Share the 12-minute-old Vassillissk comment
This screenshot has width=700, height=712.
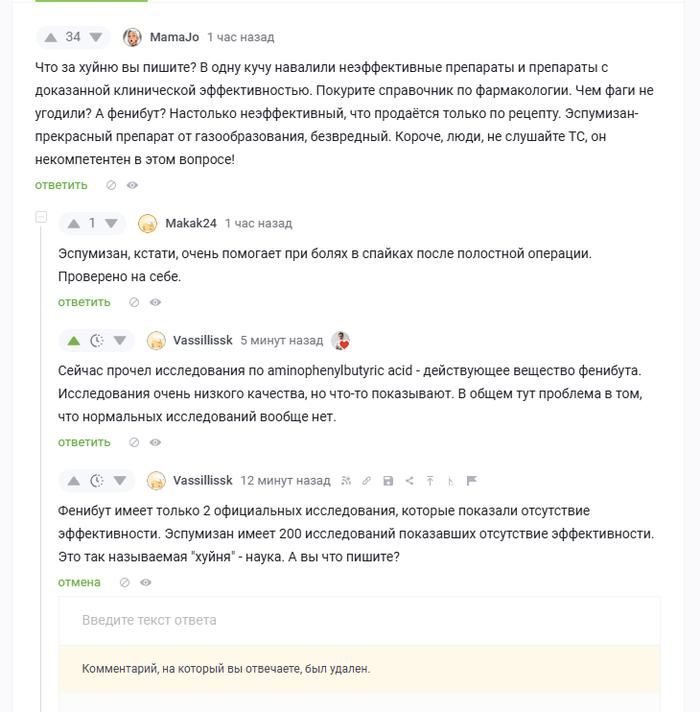click(409, 481)
